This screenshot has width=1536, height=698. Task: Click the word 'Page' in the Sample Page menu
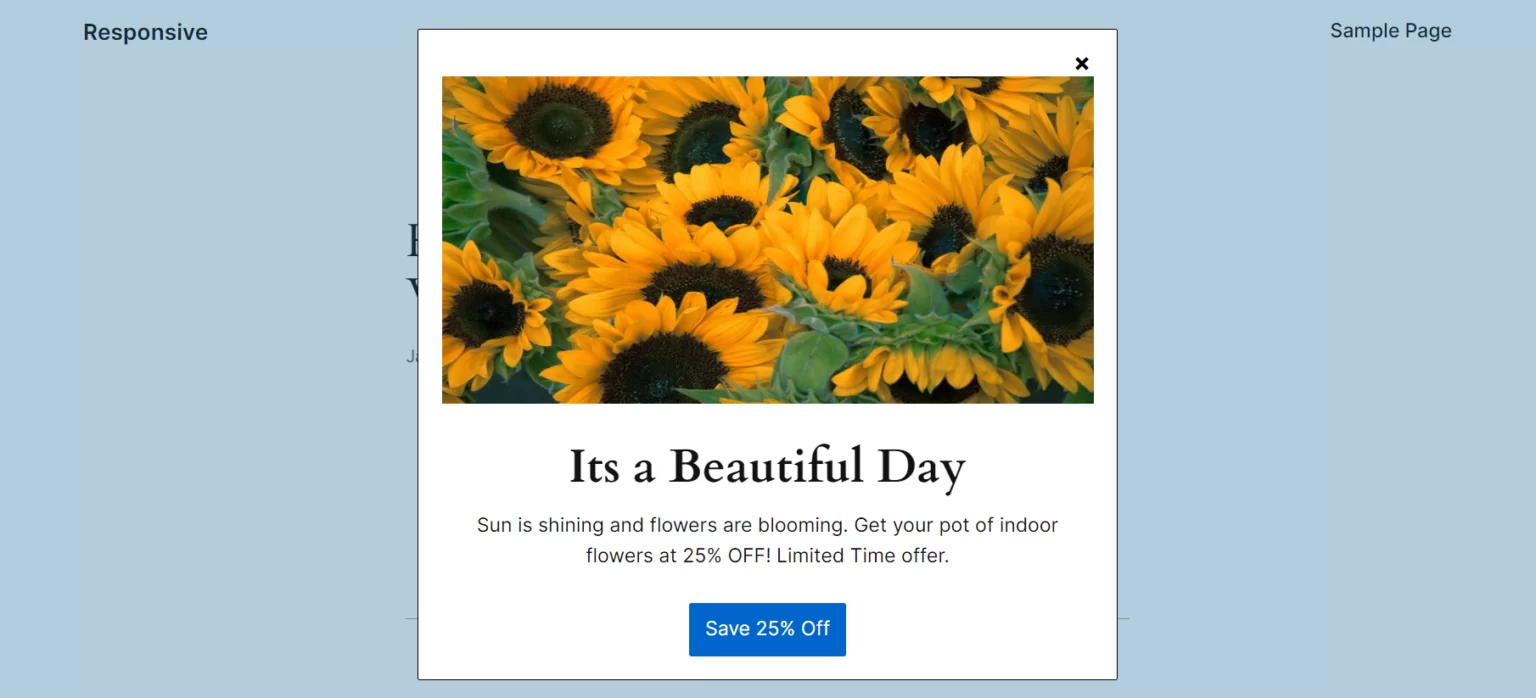click(x=1427, y=31)
